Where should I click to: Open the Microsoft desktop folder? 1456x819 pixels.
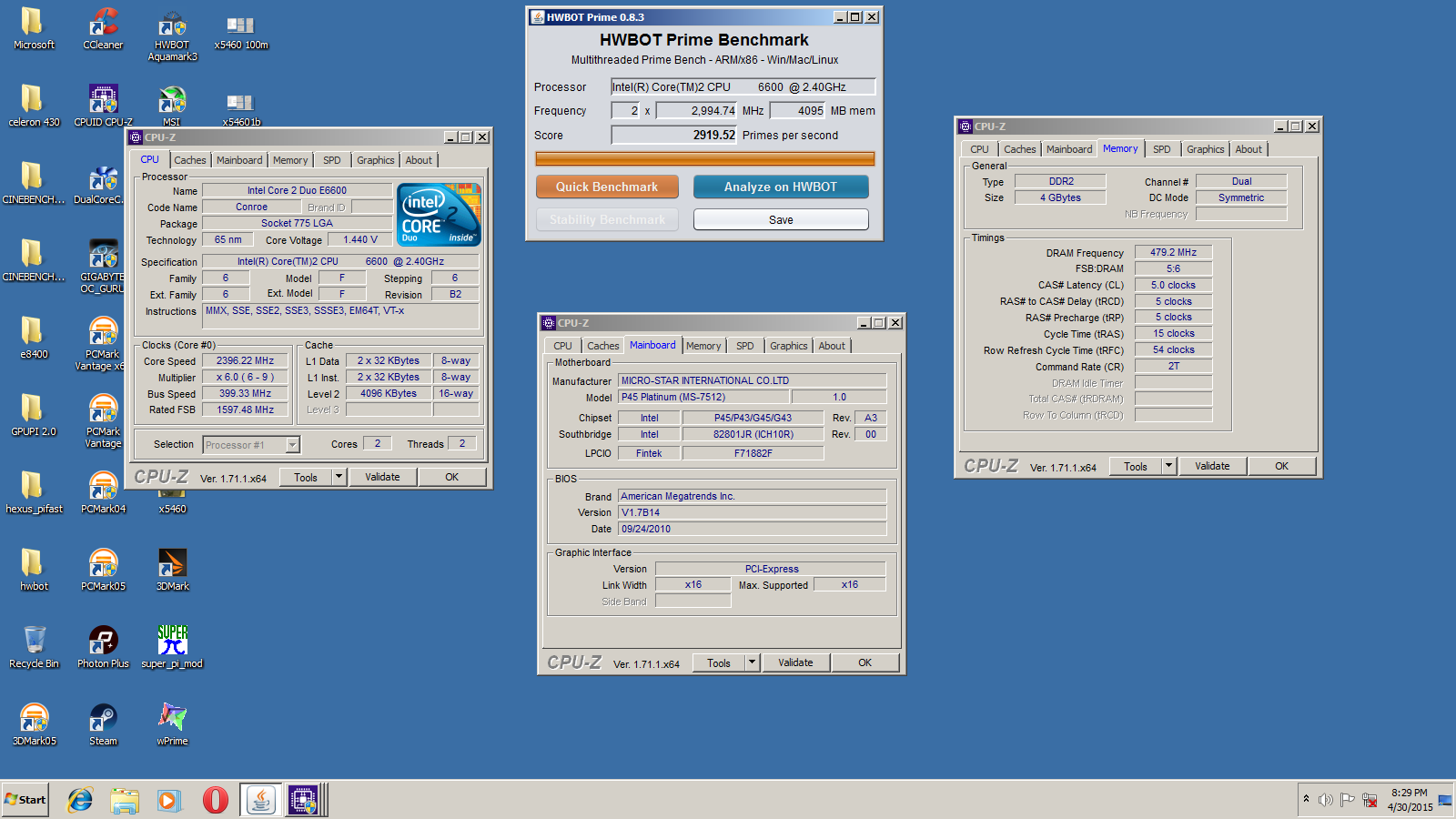pyautogui.click(x=34, y=28)
